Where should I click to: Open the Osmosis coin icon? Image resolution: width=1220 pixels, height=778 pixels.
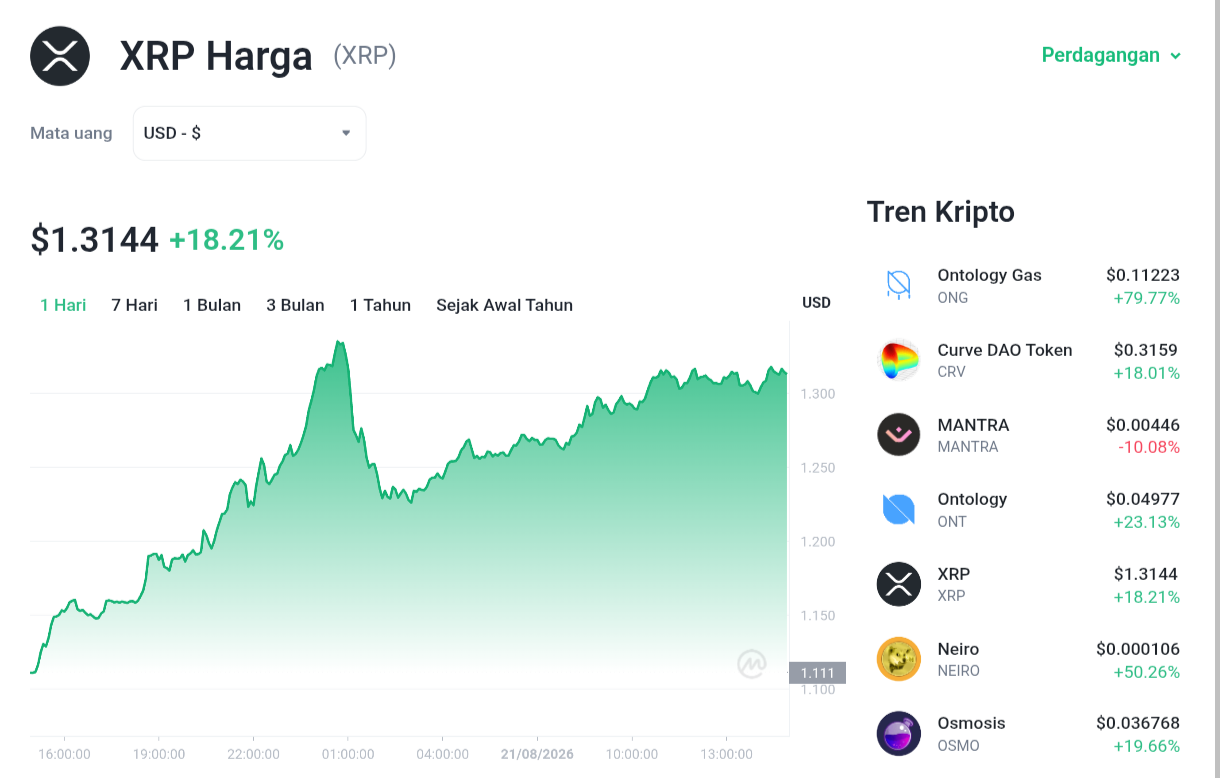[898, 733]
